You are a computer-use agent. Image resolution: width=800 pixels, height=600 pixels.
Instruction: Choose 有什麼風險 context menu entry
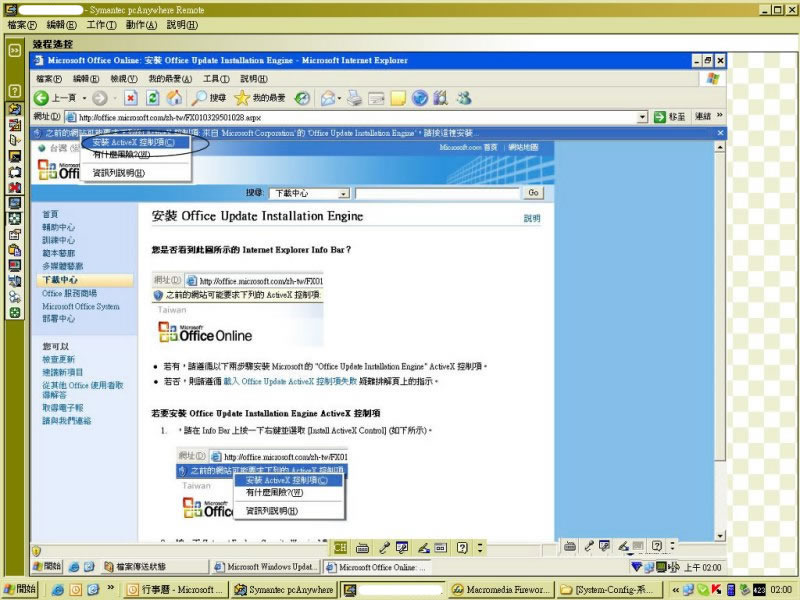coord(136,154)
